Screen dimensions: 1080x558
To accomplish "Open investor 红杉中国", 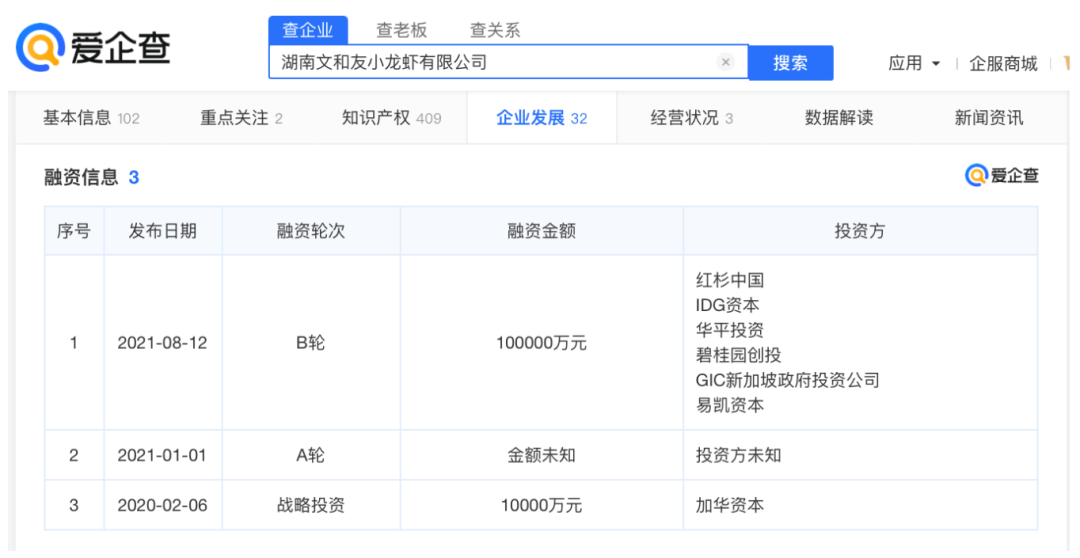I will click(730, 280).
